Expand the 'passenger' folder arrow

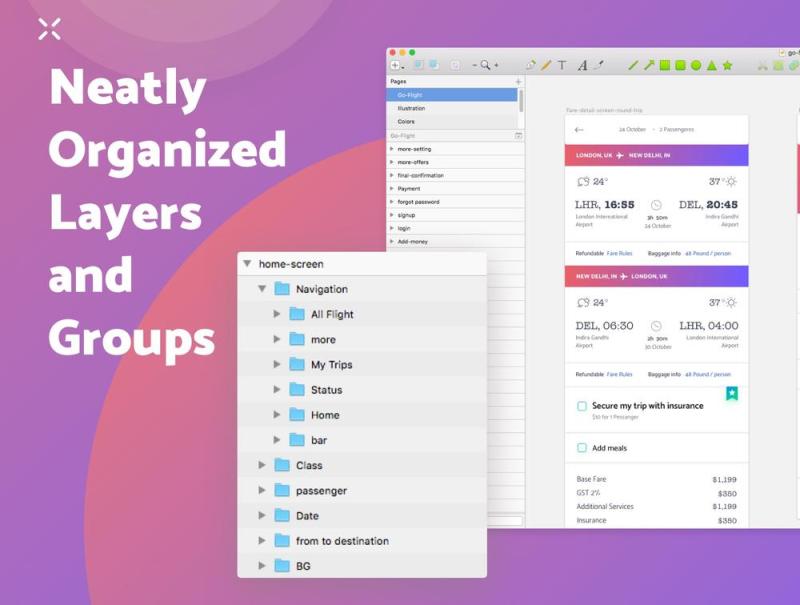pos(262,491)
